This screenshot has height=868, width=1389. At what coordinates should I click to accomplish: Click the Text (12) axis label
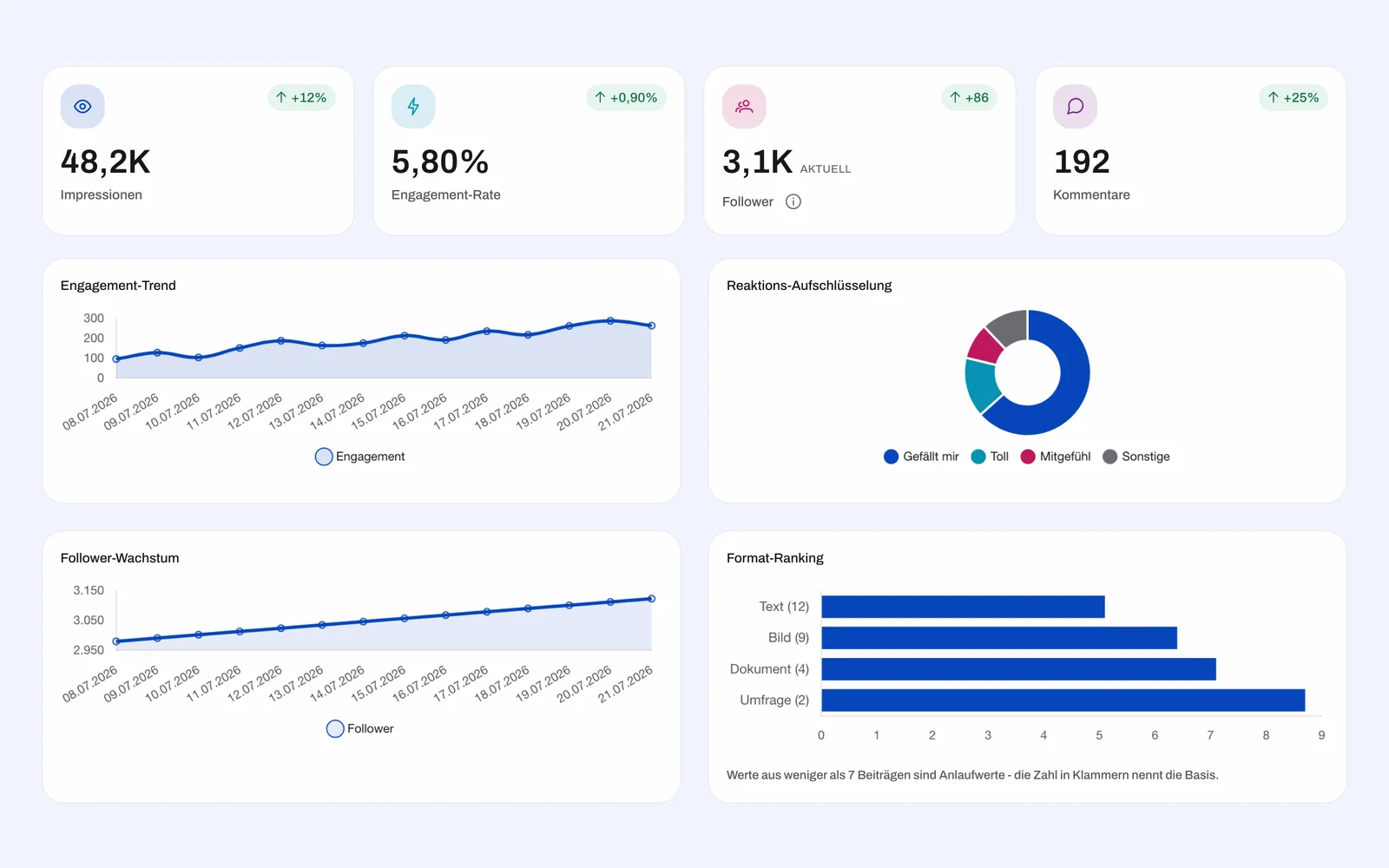(x=784, y=607)
